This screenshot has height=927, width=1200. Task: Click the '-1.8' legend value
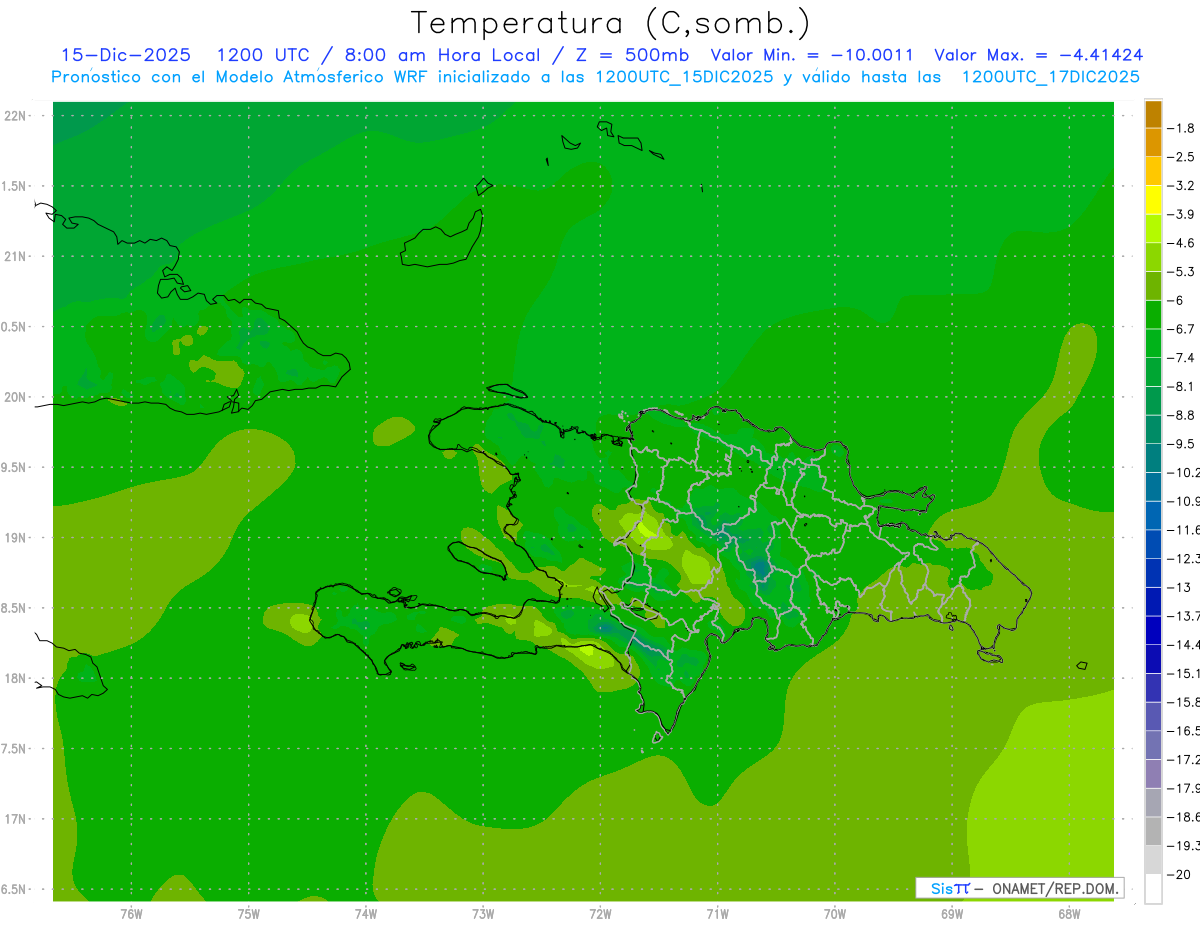click(1181, 128)
